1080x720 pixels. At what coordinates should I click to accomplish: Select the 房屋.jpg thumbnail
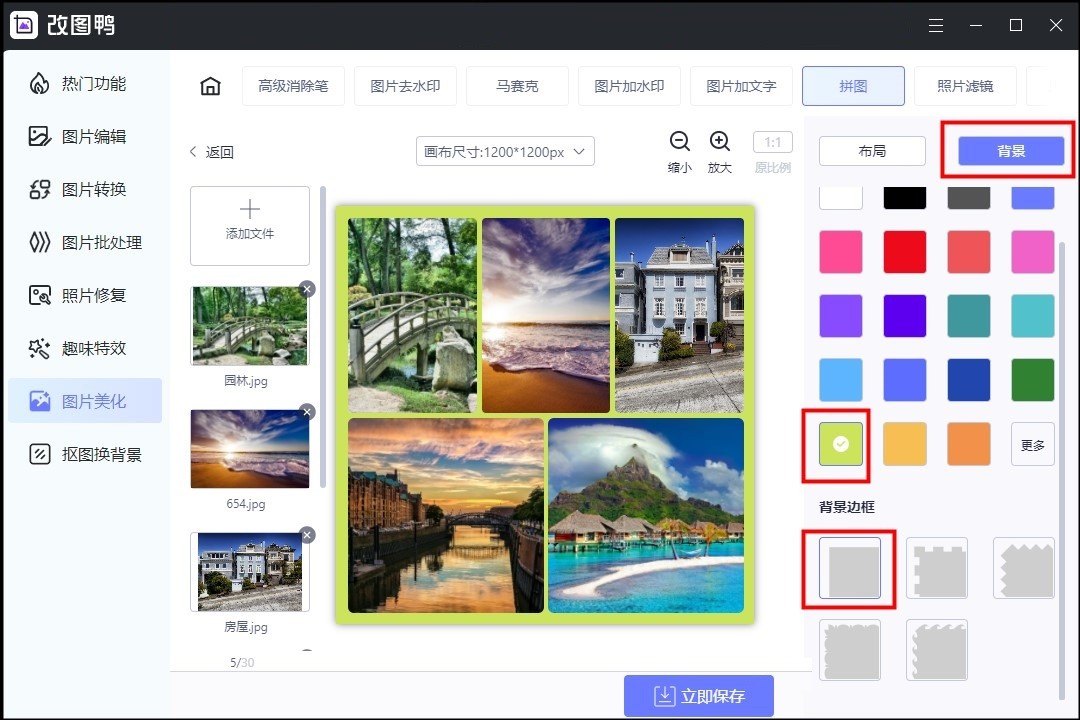249,572
